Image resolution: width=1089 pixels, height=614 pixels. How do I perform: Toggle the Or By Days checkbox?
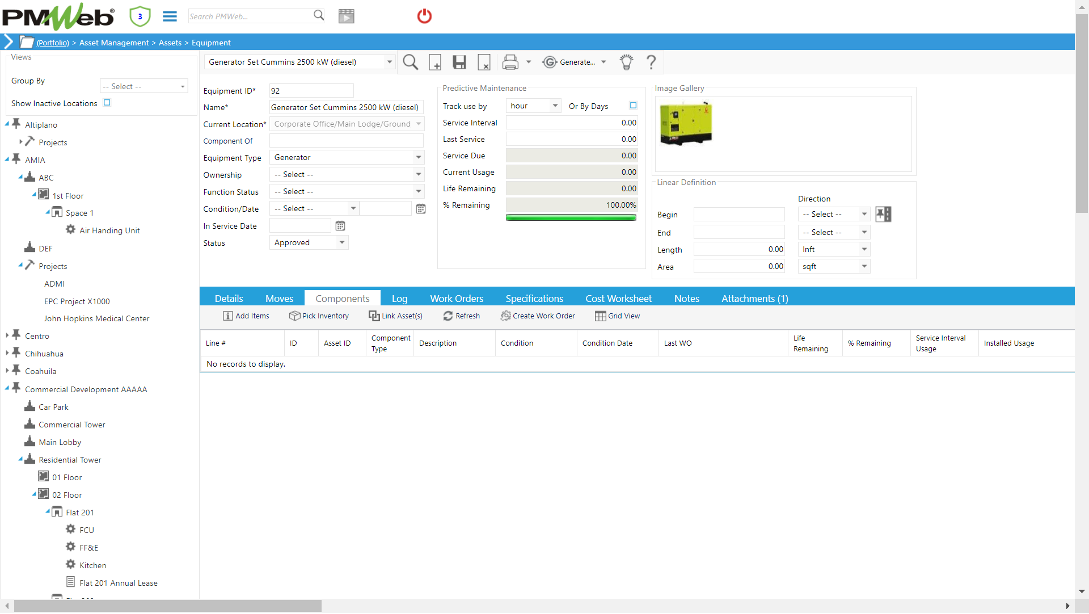633,106
